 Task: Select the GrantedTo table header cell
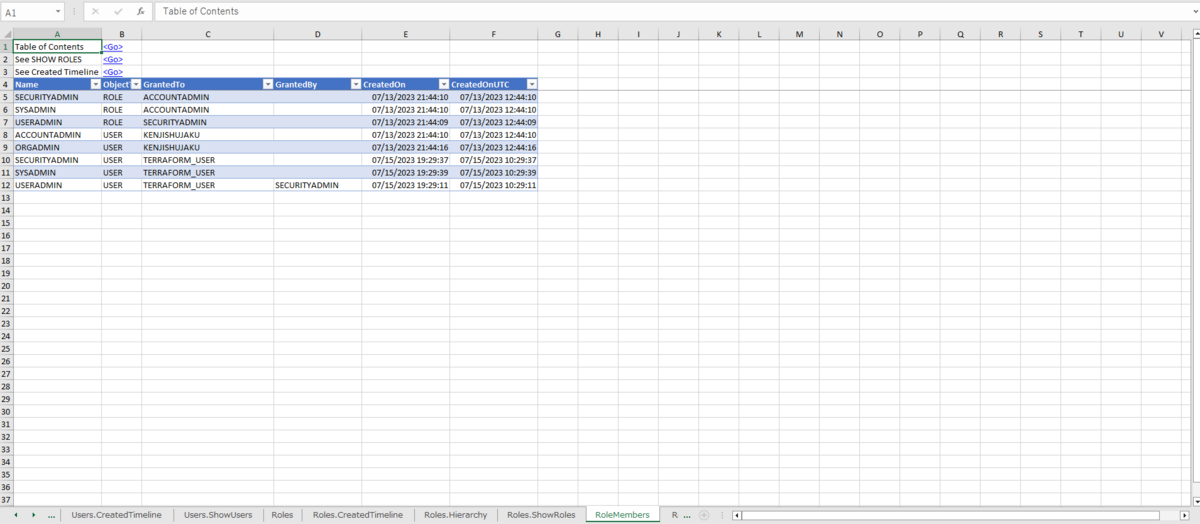tap(207, 85)
